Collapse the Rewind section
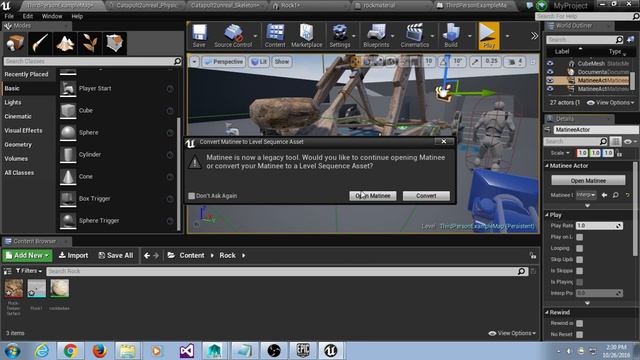This screenshot has width=640, height=360. click(x=547, y=312)
